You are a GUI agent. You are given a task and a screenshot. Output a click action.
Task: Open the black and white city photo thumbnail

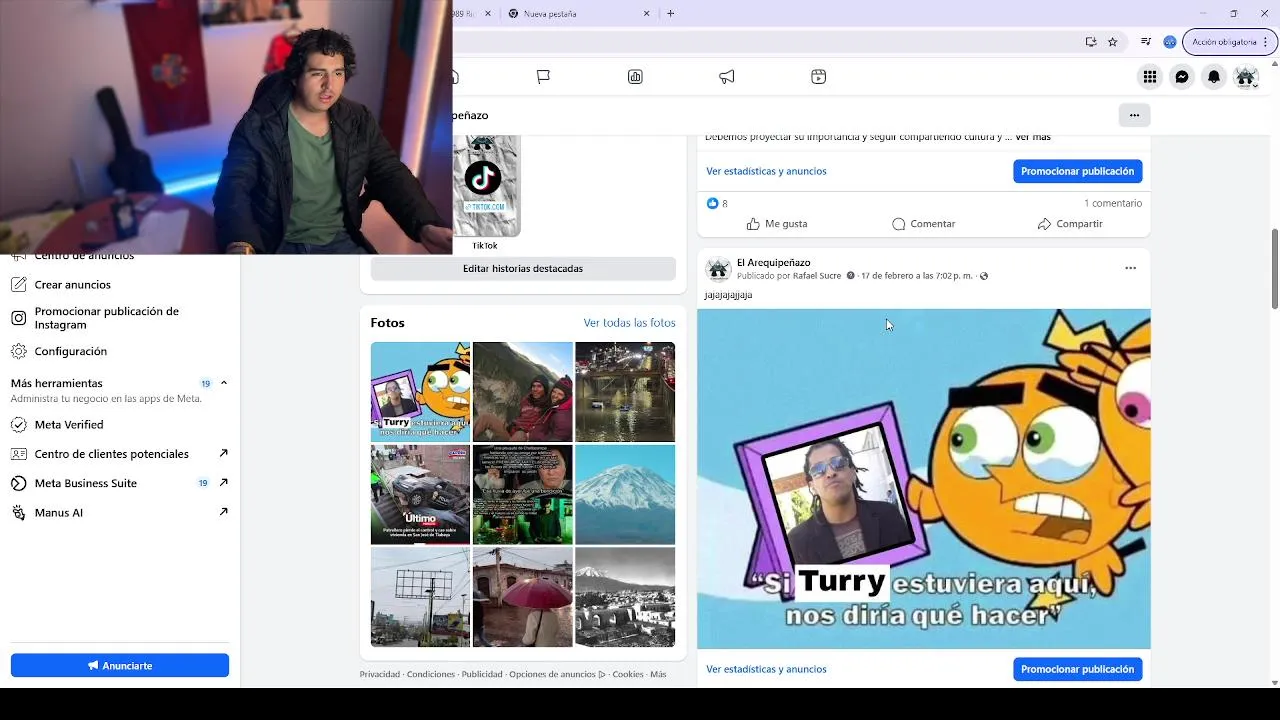point(625,596)
